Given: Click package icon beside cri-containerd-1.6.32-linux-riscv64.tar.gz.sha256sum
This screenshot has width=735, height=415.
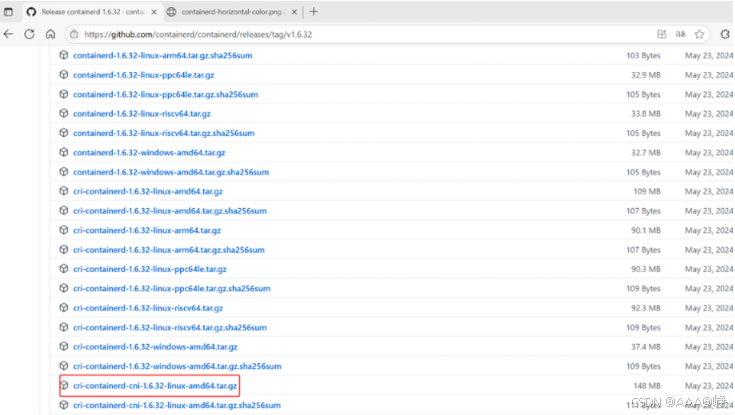Looking at the screenshot, I should [64, 327].
